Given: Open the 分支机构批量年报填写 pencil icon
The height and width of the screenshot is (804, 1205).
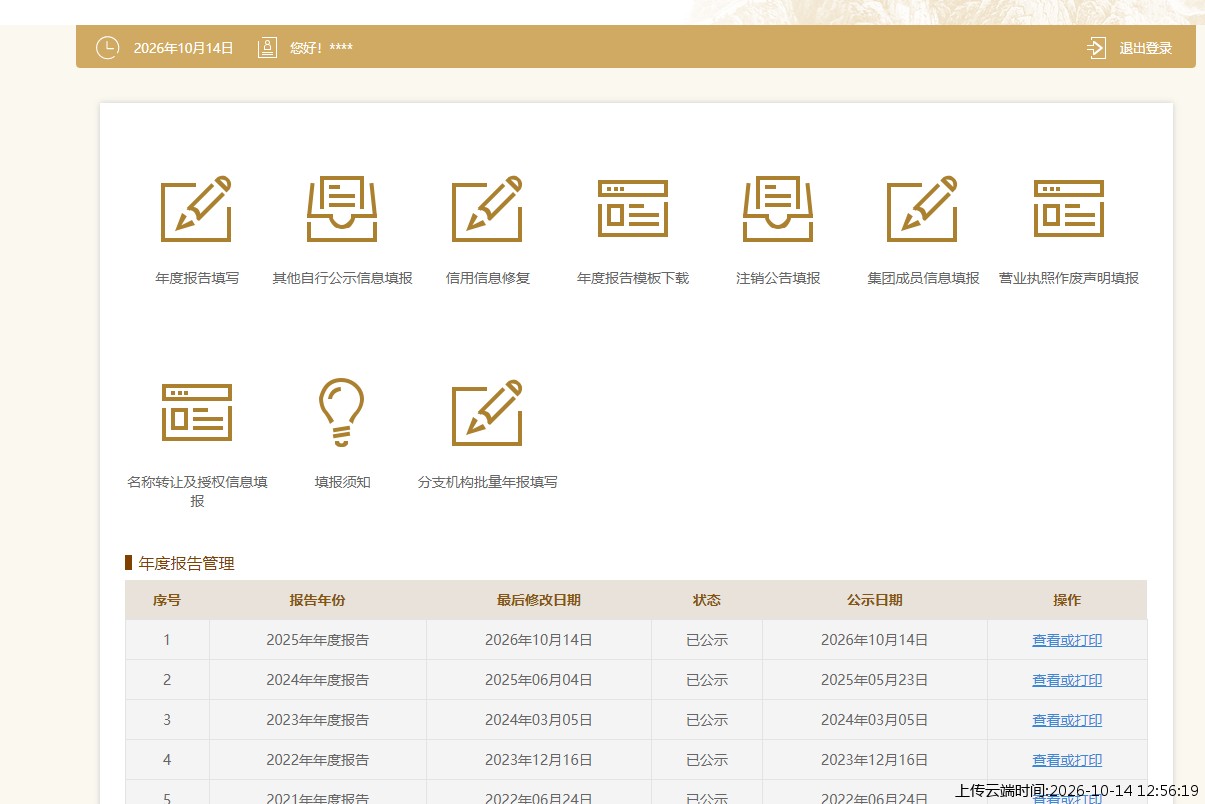Looking at the screenshot, I should pyautogui.click(x=488, y=413).
